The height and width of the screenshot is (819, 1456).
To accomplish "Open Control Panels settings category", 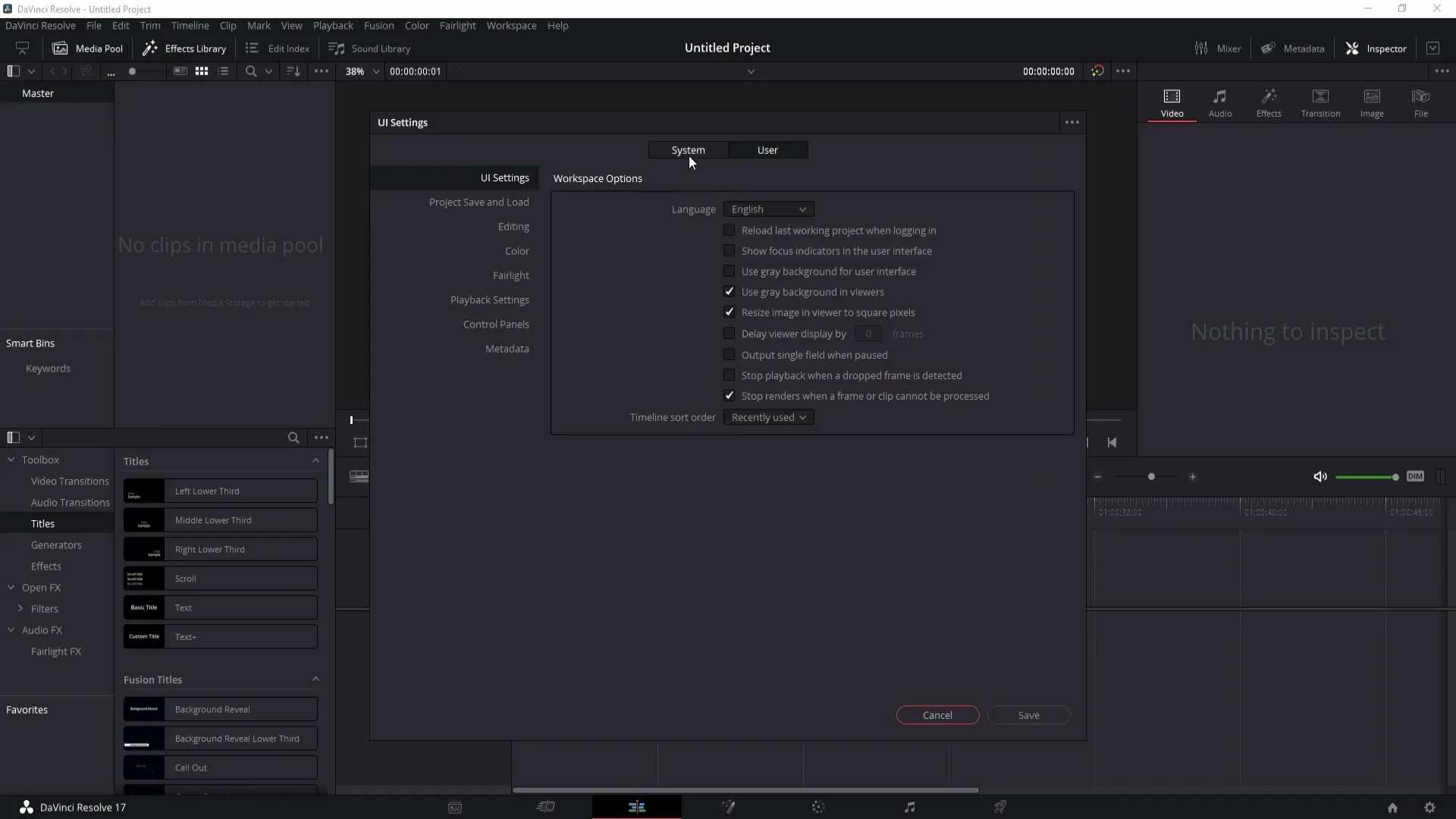I will 496,324.
